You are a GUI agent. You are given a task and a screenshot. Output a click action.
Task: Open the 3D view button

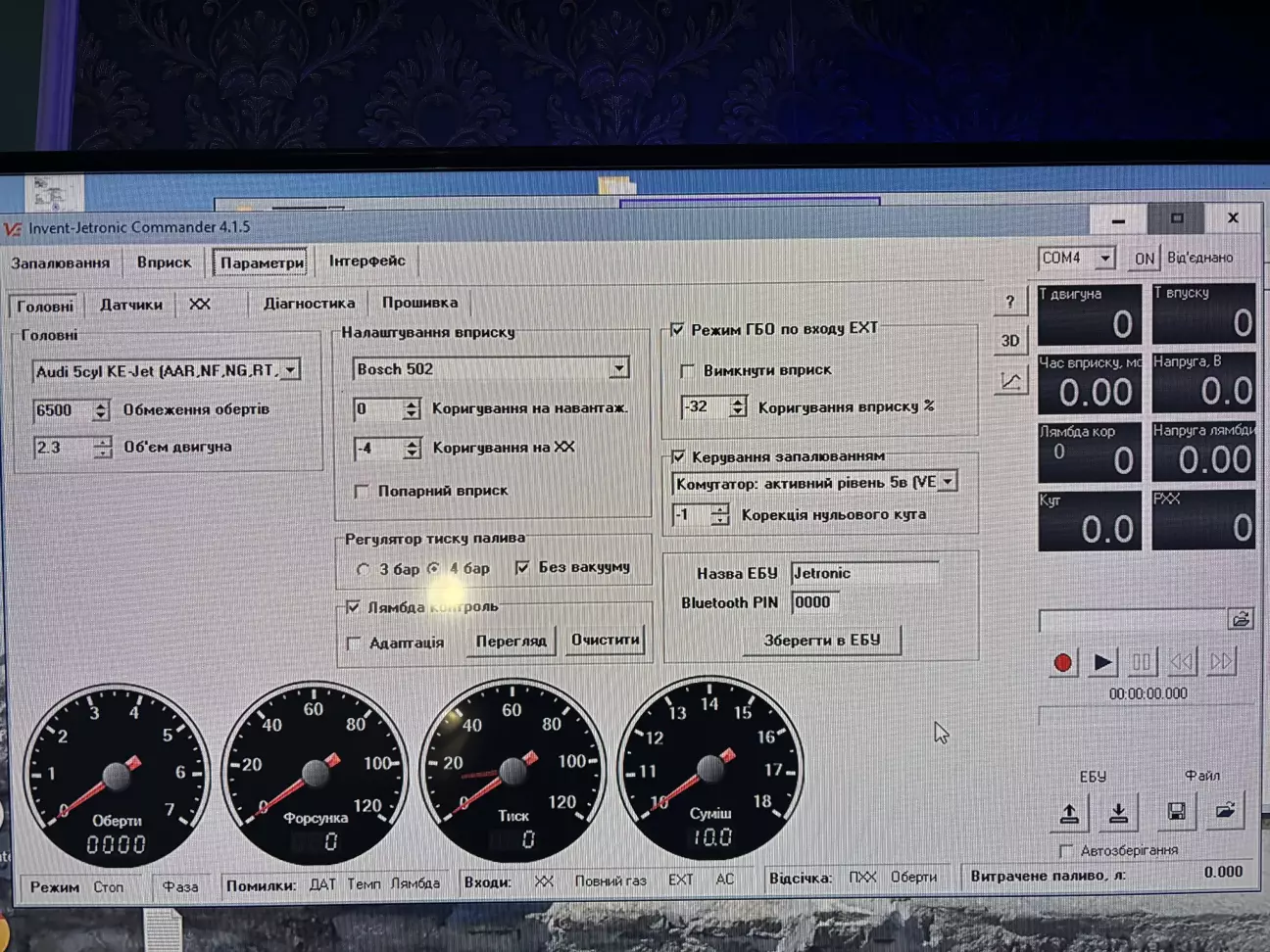pos(1010,341)
